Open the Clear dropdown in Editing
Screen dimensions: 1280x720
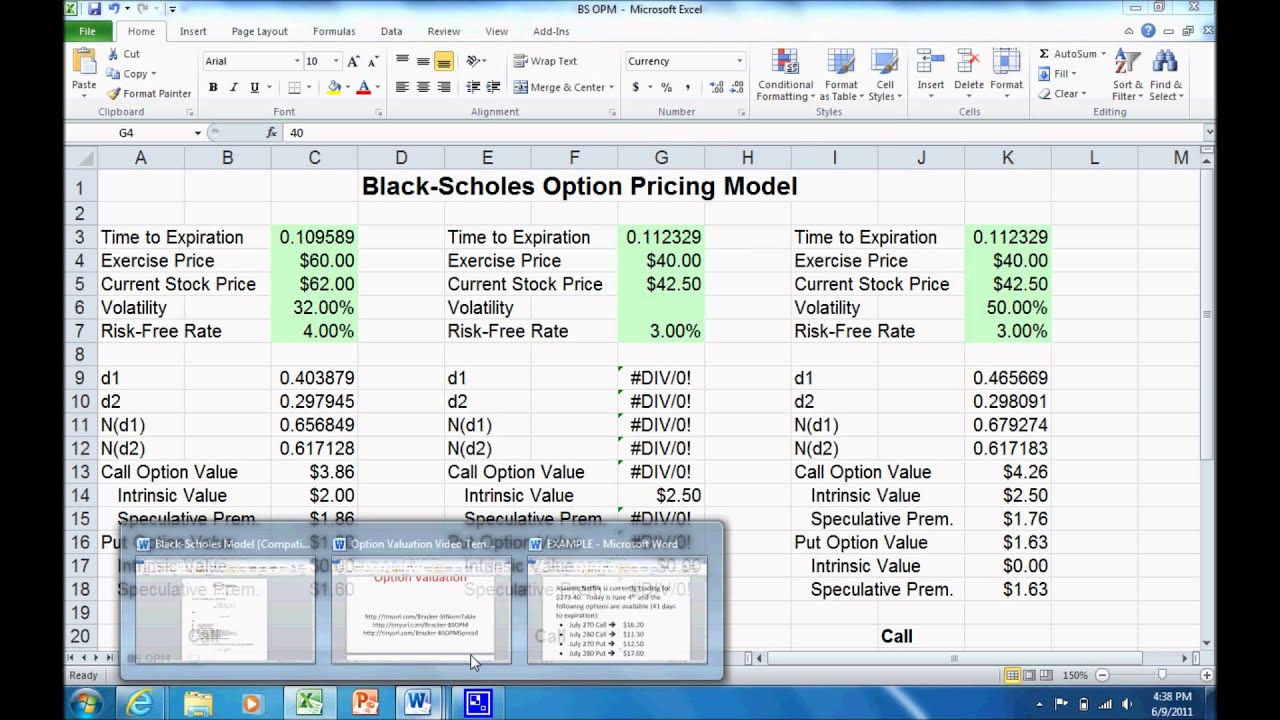click(x=1061, y=94)
